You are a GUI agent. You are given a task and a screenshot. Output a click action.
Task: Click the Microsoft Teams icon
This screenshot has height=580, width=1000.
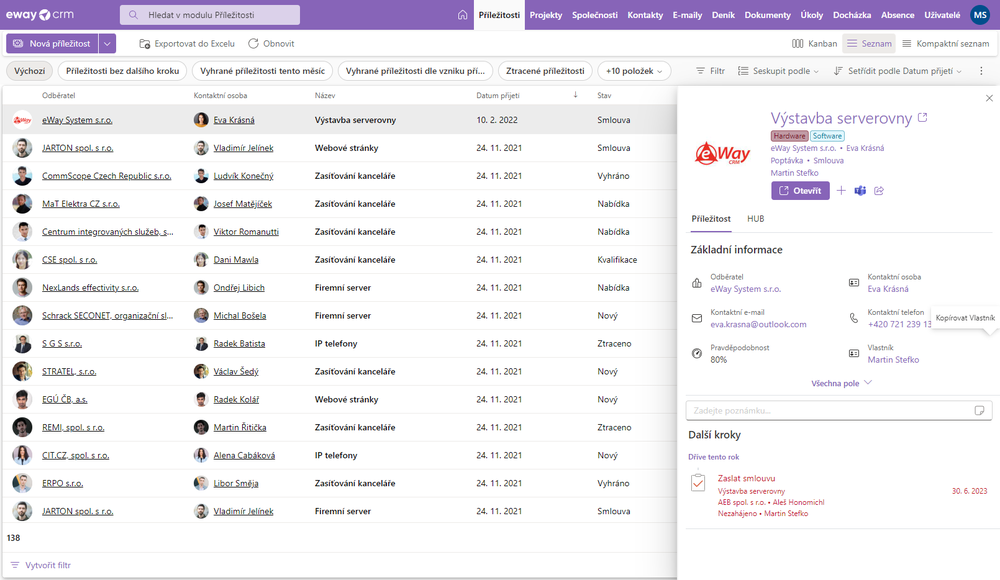[x=860, y=191]
